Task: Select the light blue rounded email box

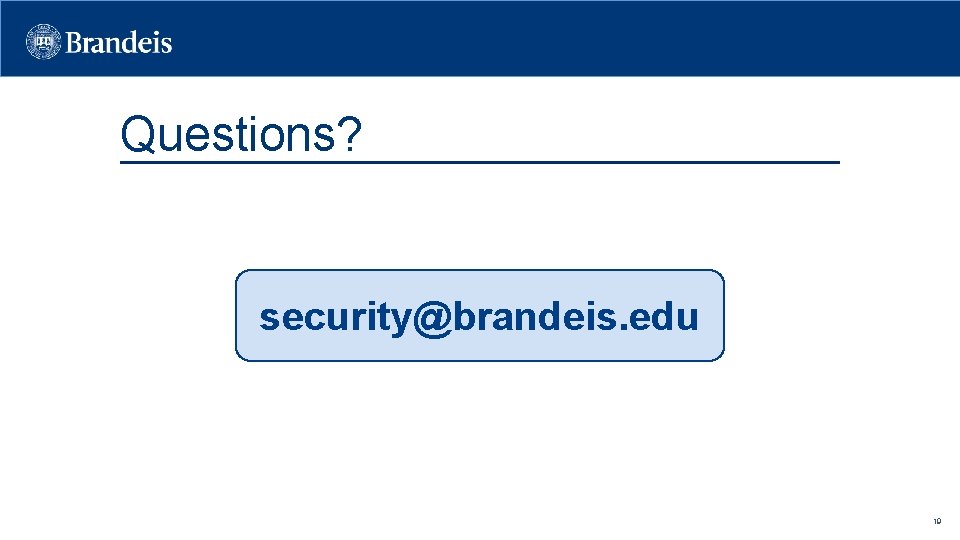Action: point(479,345)
